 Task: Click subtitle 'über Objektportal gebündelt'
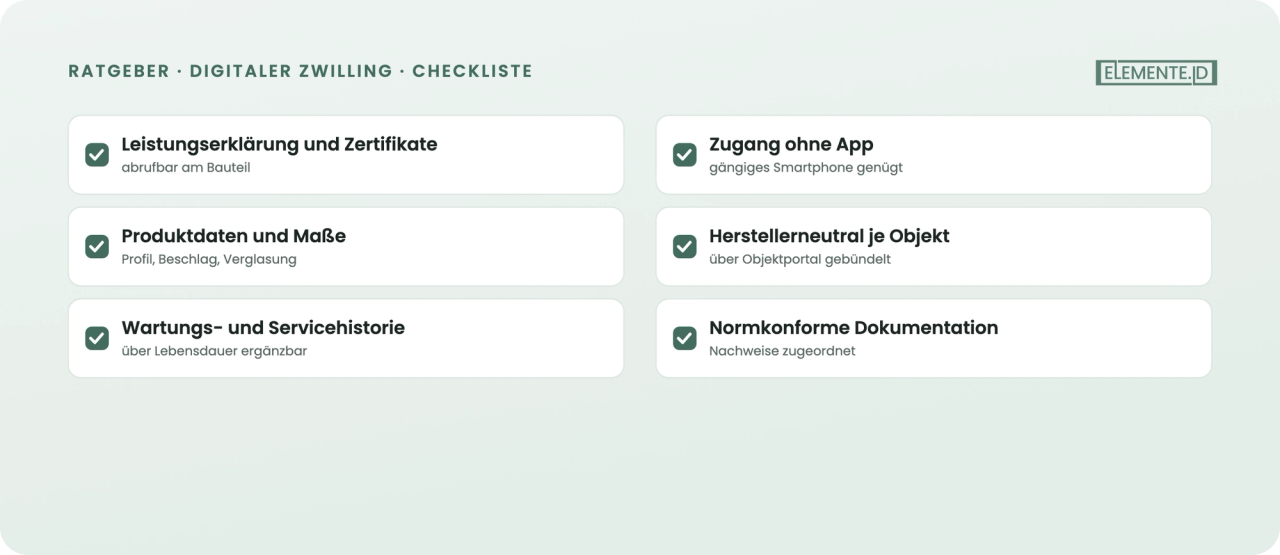pyautogui.click(x=800, y=260)
